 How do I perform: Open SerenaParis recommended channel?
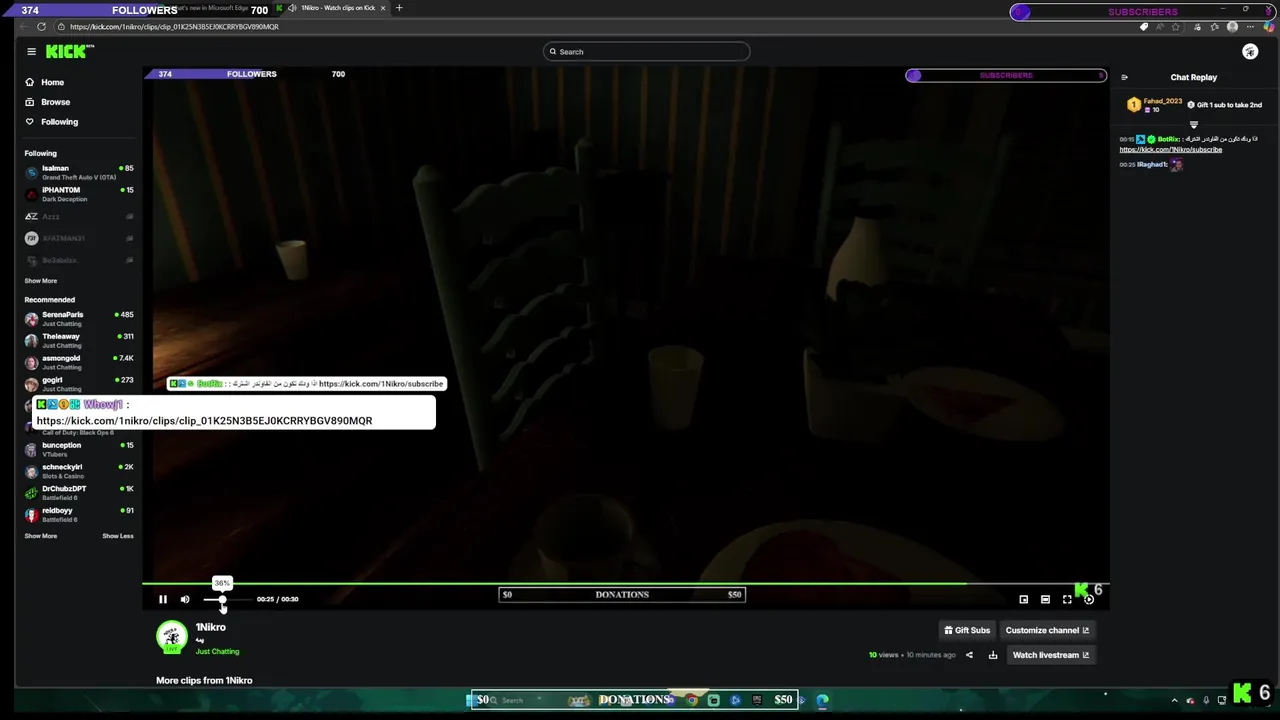79,319
